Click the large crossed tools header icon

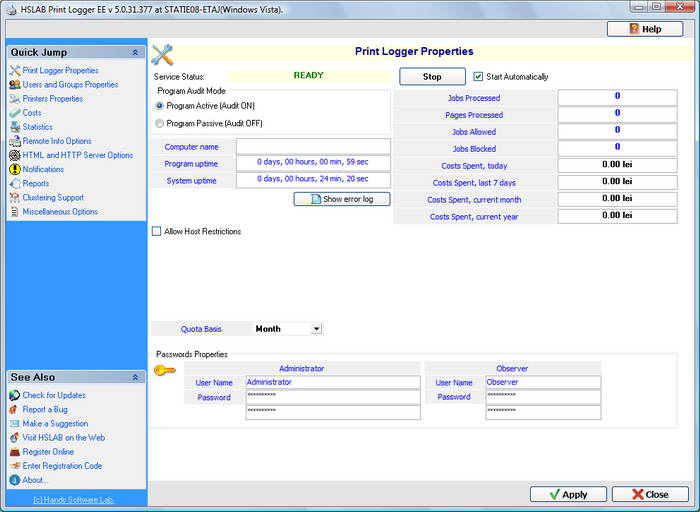point(162,54)
